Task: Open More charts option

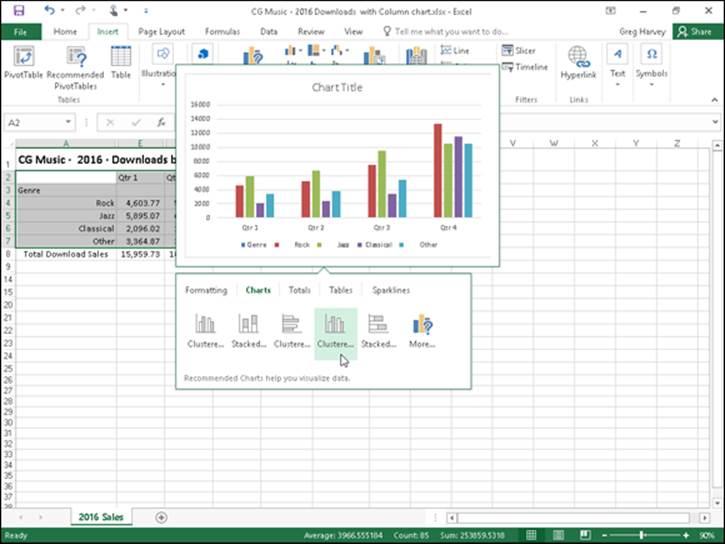Action: click(422, 331)
